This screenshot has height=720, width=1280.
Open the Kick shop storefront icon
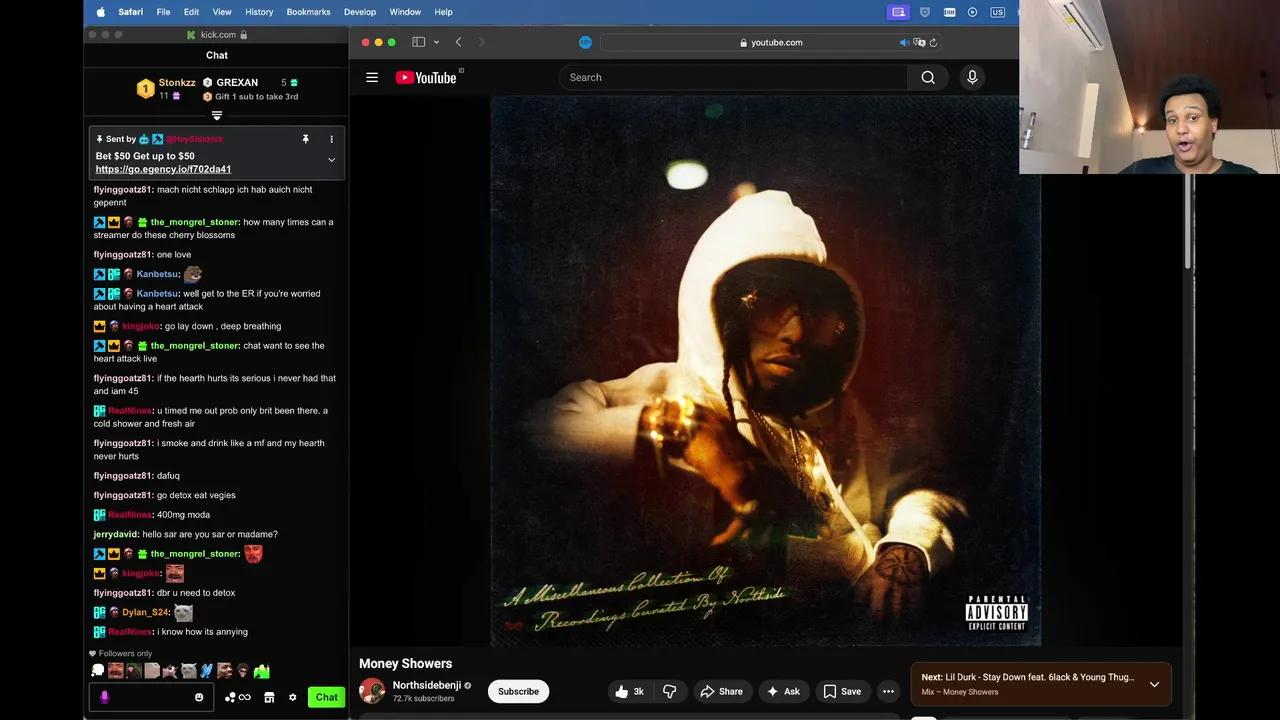tap(269, 697)
